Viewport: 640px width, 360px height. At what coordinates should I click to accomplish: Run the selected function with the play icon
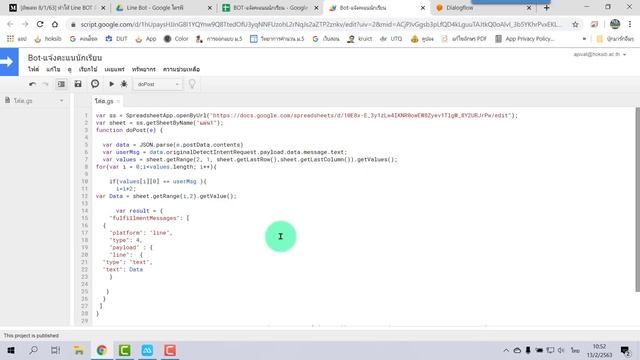(111, 84)
